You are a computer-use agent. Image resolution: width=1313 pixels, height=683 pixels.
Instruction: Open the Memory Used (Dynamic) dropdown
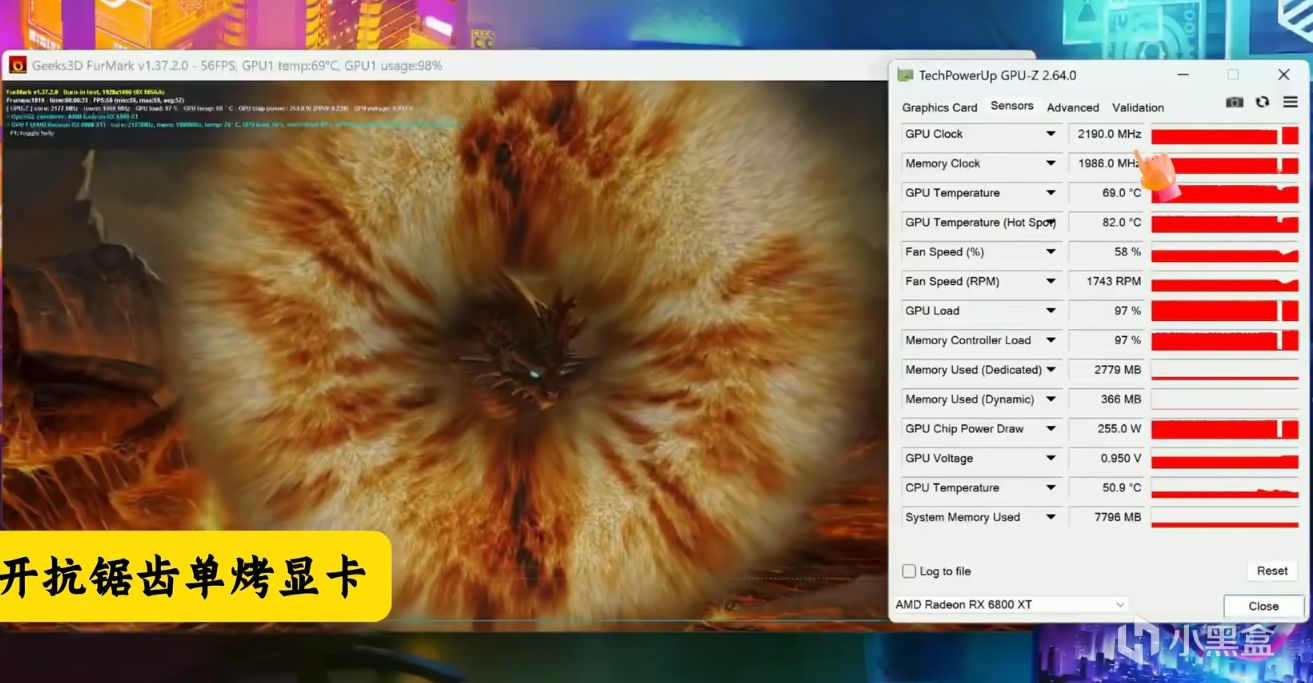pyautogui.click(x=1051, y=399)
